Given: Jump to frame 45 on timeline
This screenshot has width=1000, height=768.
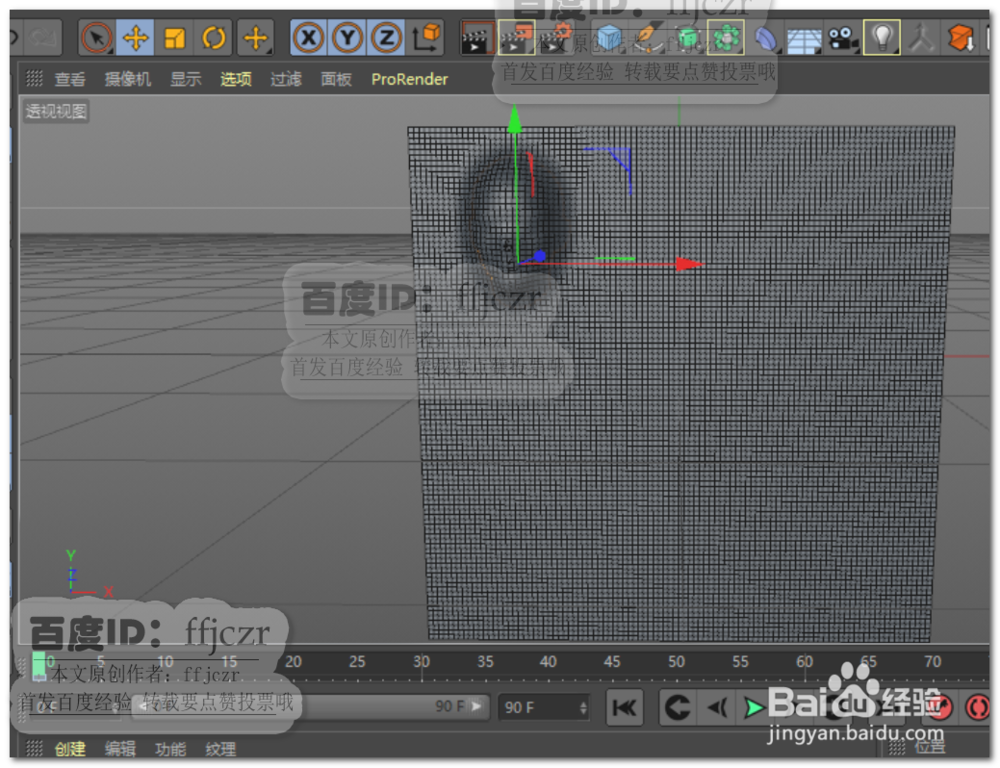Looking at the screenshot, I should pyautogui.click(x=612, y=662).
